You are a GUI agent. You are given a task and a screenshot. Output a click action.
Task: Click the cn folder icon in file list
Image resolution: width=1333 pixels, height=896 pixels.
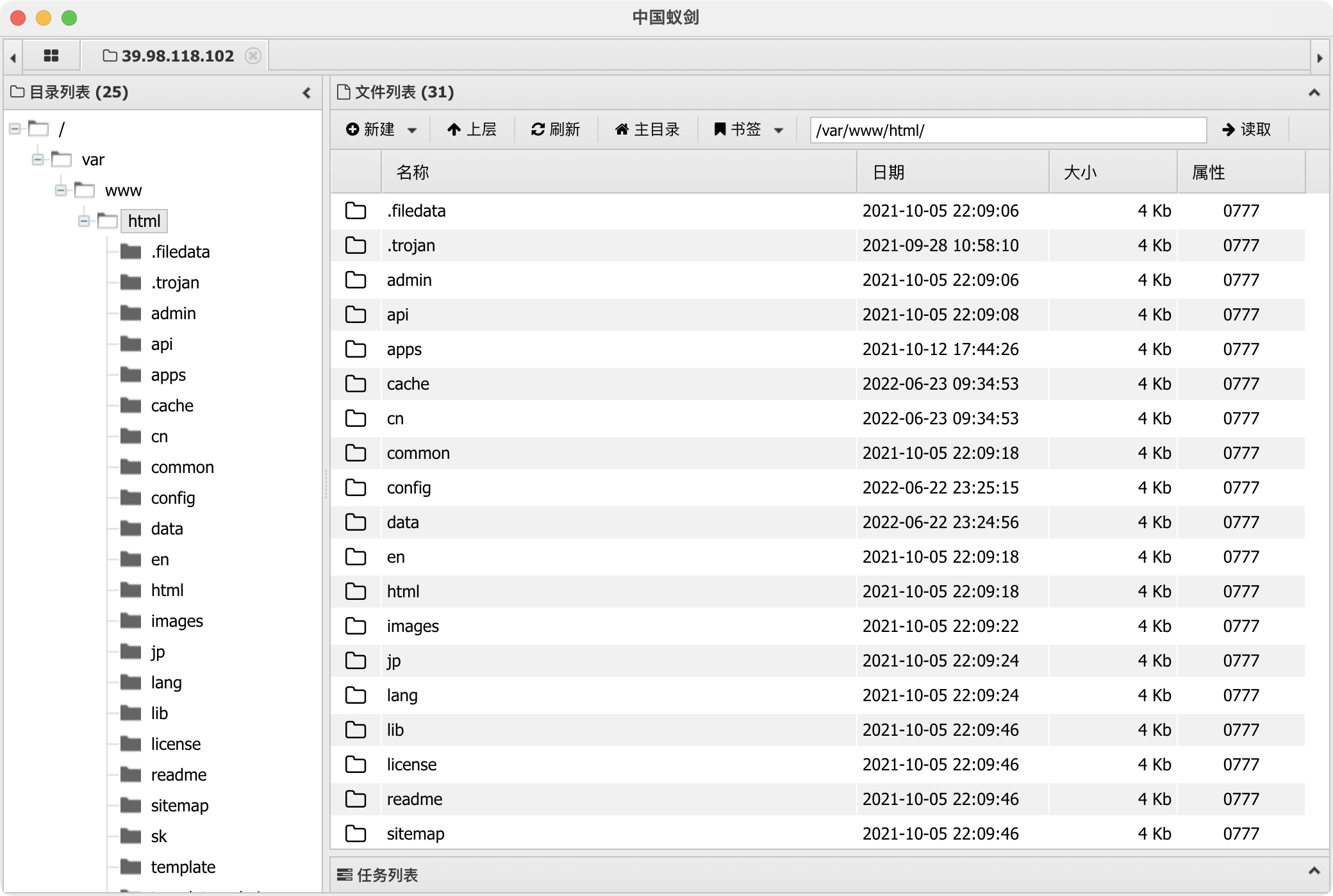[x=356, y=419]
